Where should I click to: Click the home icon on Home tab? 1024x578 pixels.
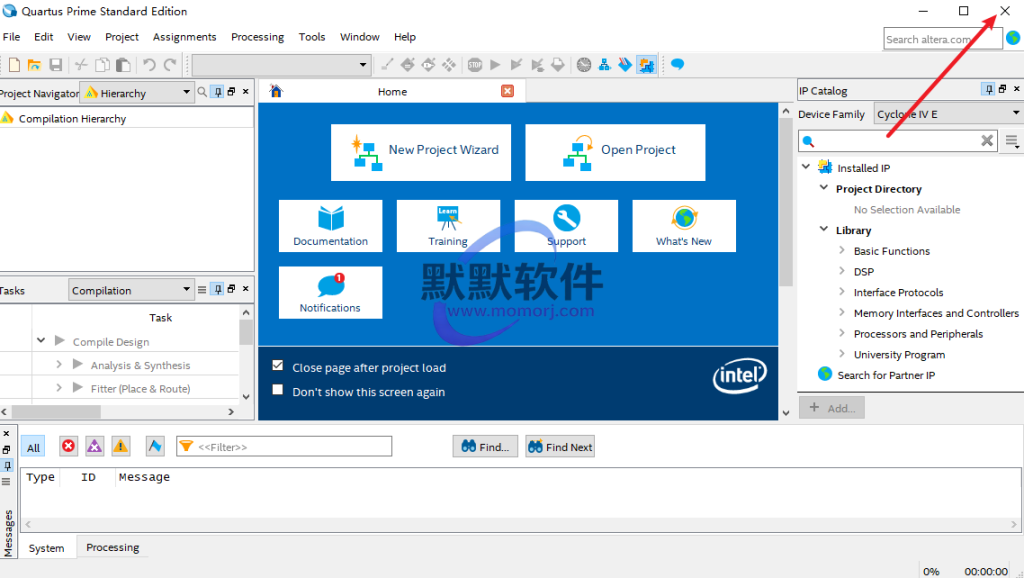coord(276,91)
